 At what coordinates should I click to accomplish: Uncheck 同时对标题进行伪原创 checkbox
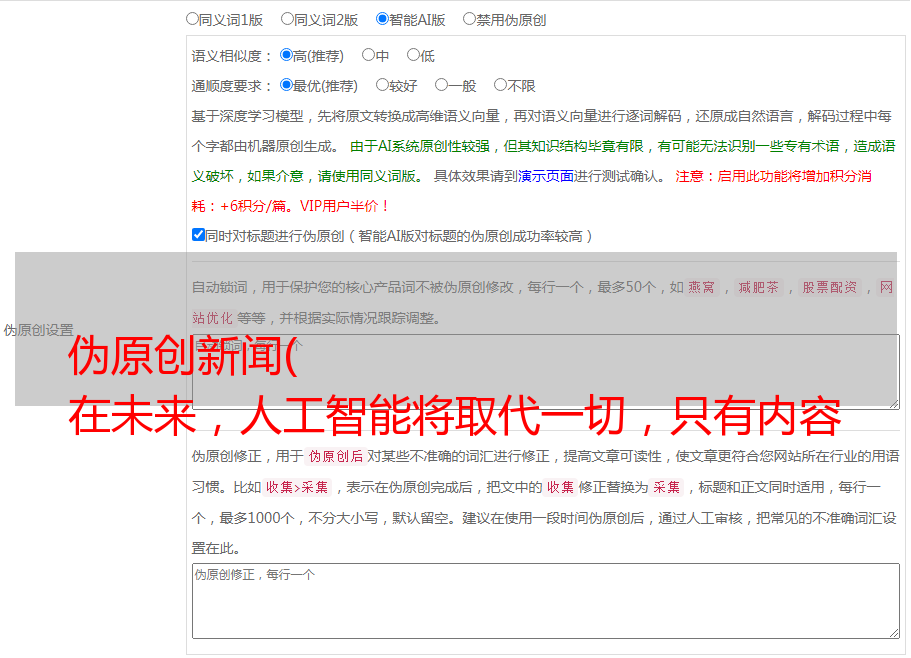pos(198,235)
